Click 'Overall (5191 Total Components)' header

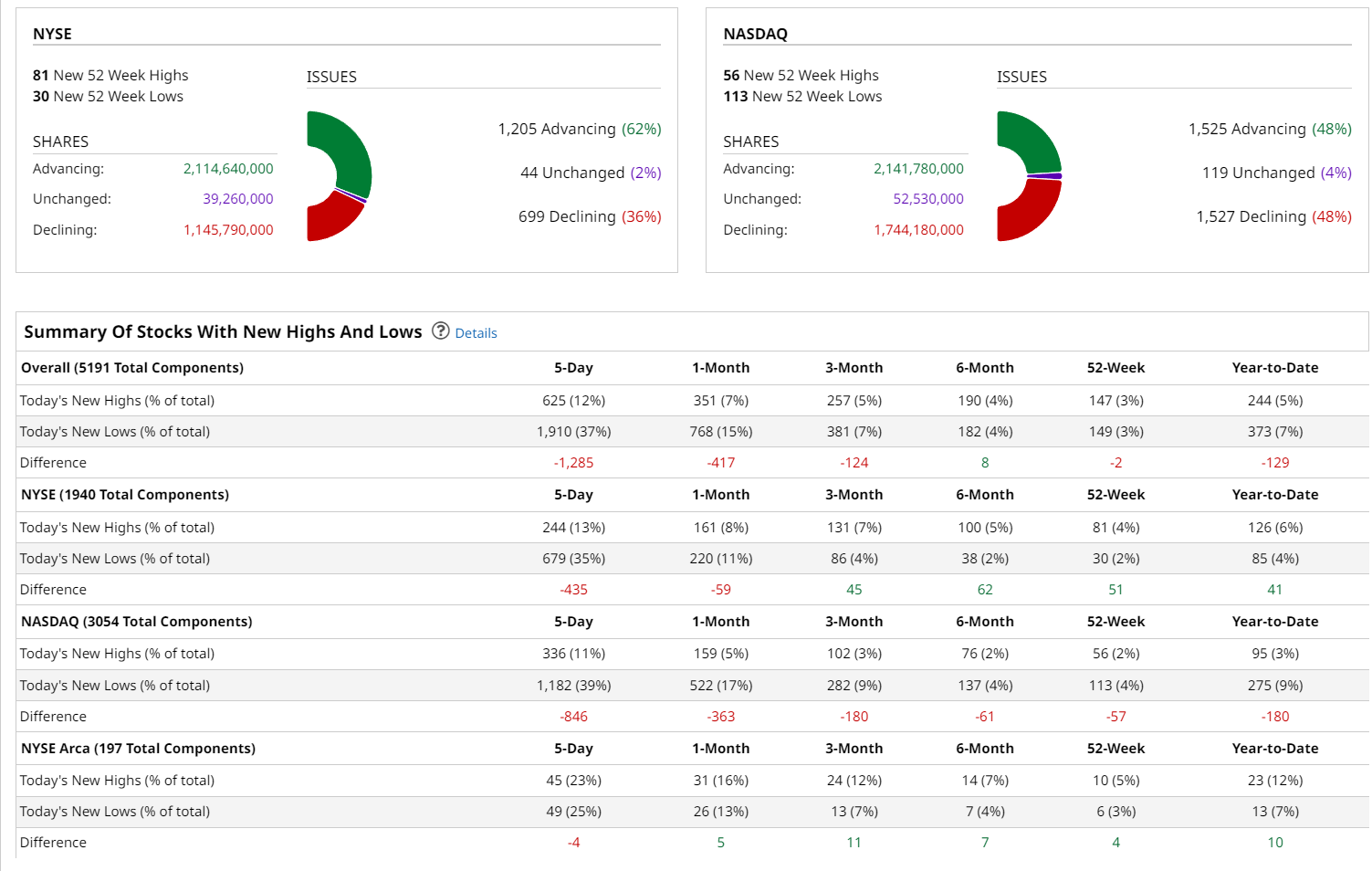(x=132, y=368)
